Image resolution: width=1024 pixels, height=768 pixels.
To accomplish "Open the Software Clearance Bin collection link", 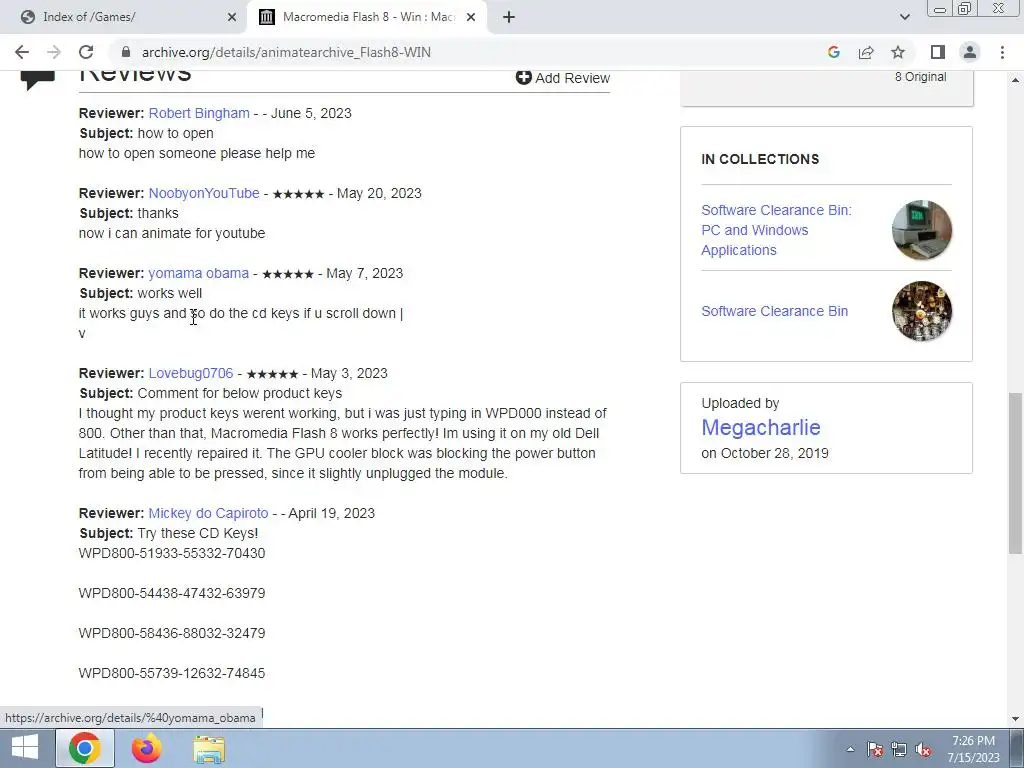I will [x=775, y=311].
